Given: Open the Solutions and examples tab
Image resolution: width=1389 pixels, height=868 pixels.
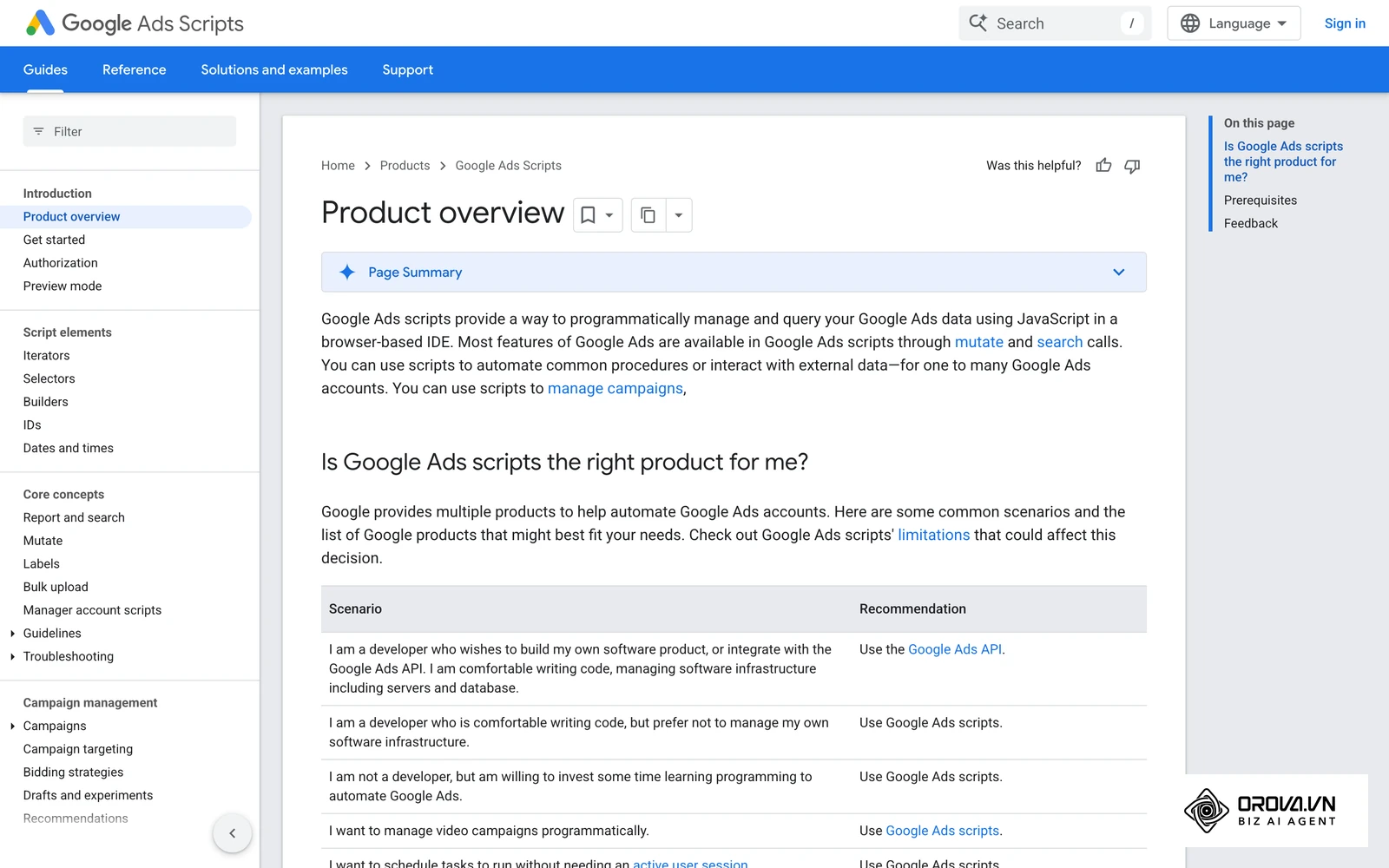Looking at the screenshot, I should pyautogui.click(x=274, y=69).
